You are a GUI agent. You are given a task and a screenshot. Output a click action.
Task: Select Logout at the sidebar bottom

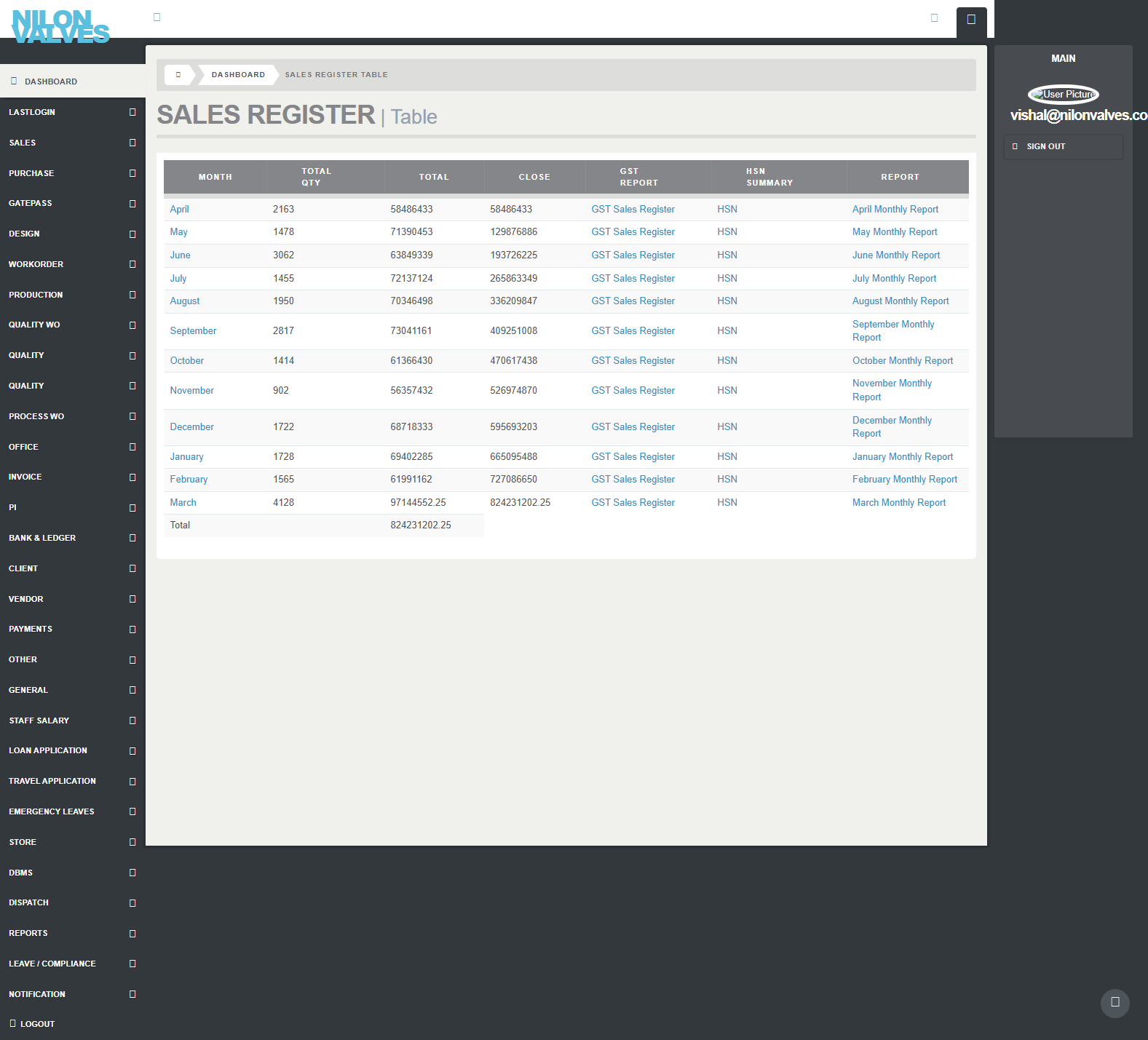coord(37,1024)
